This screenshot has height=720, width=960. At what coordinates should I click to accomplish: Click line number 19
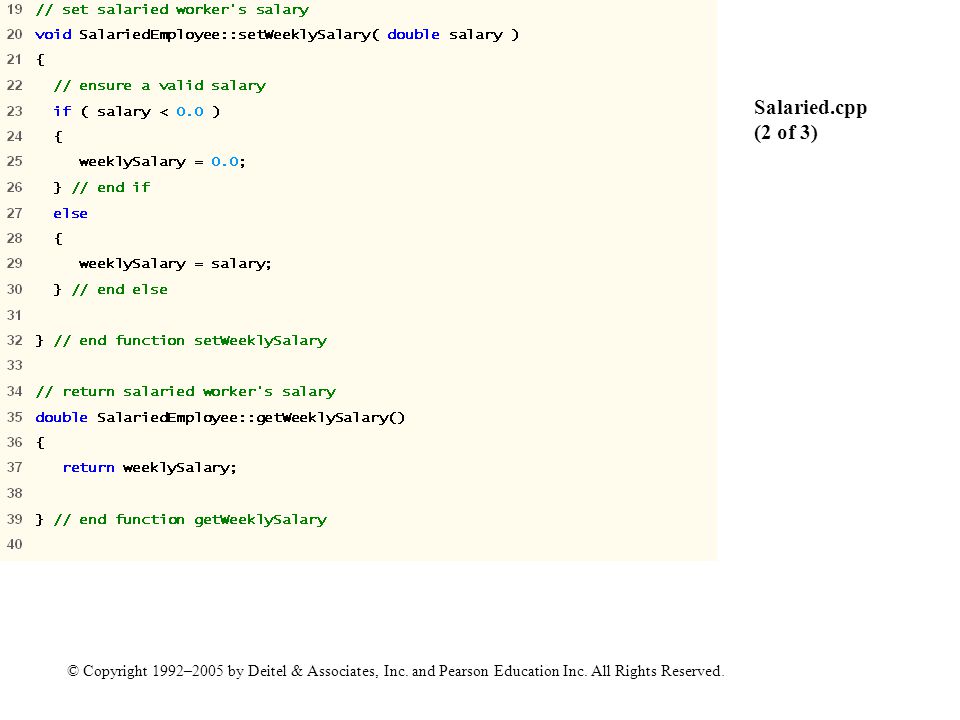pyautogui.click(x=14, y=9)
